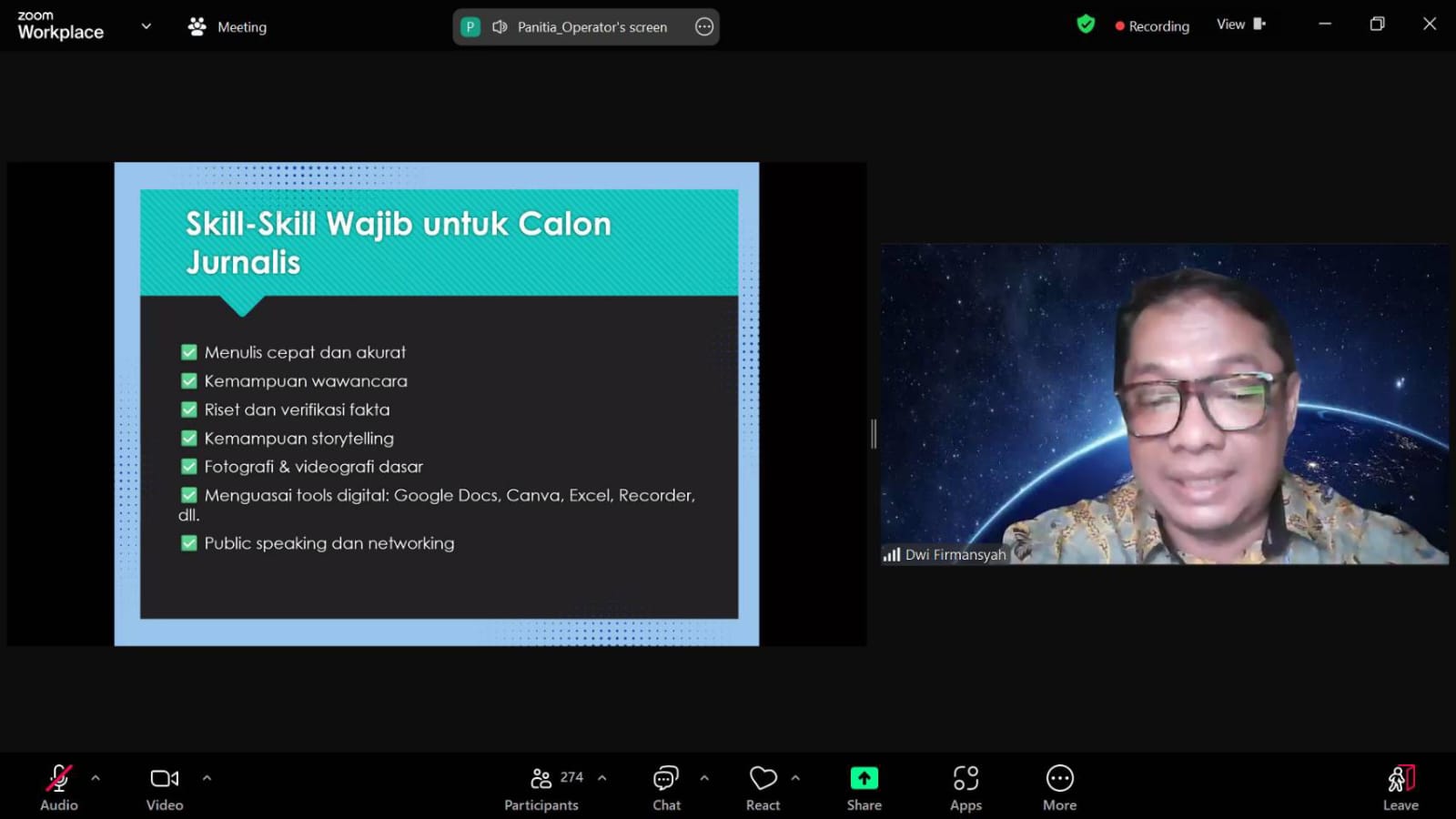The height and width of the screenshot is (819, 1456).
Task: Click the 274 participant count
Action: click(571, 777)
